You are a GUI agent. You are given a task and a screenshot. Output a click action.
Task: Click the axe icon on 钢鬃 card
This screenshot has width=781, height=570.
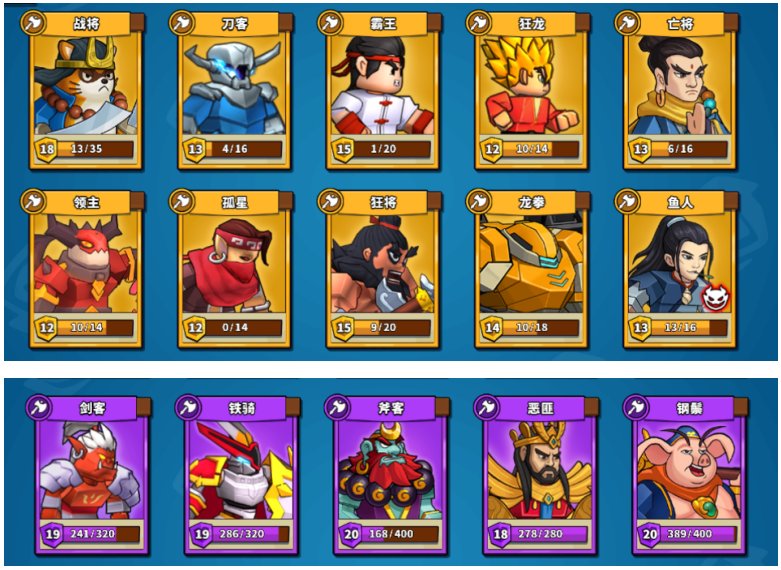(x=636, y=407)
